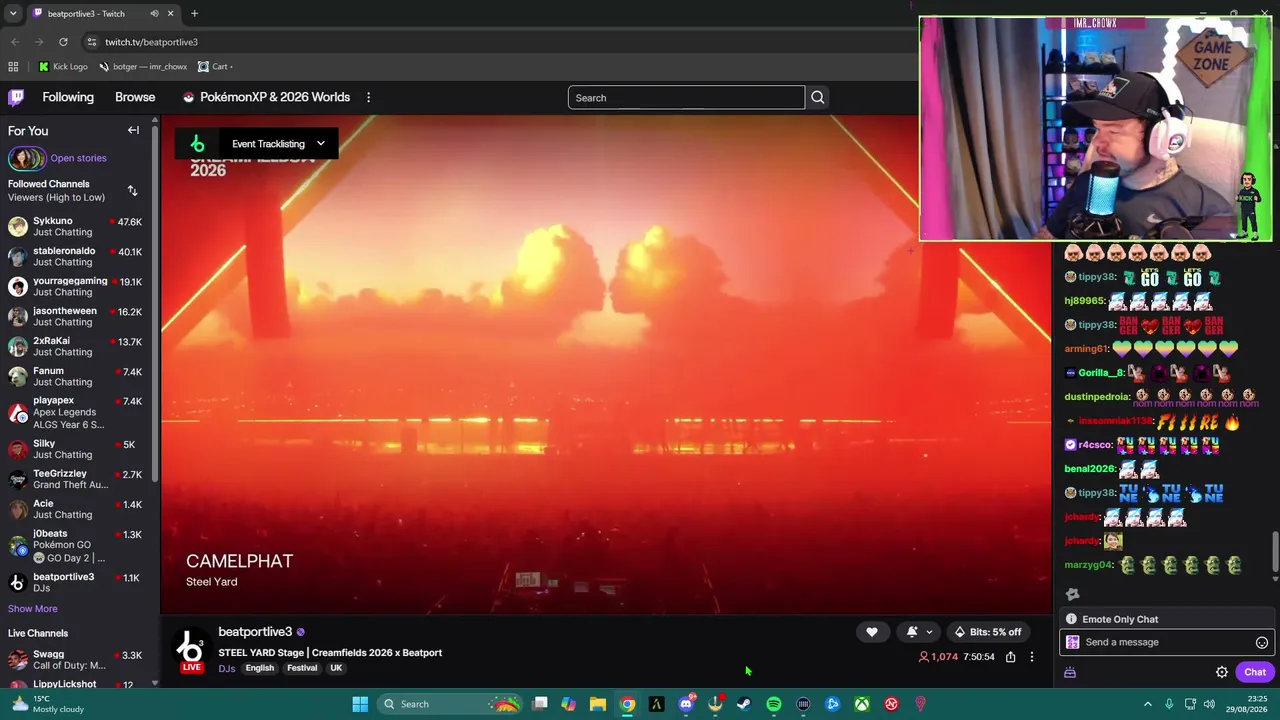Open the emote picker in chat
Screen dimensions: 1280x720
1262,643
